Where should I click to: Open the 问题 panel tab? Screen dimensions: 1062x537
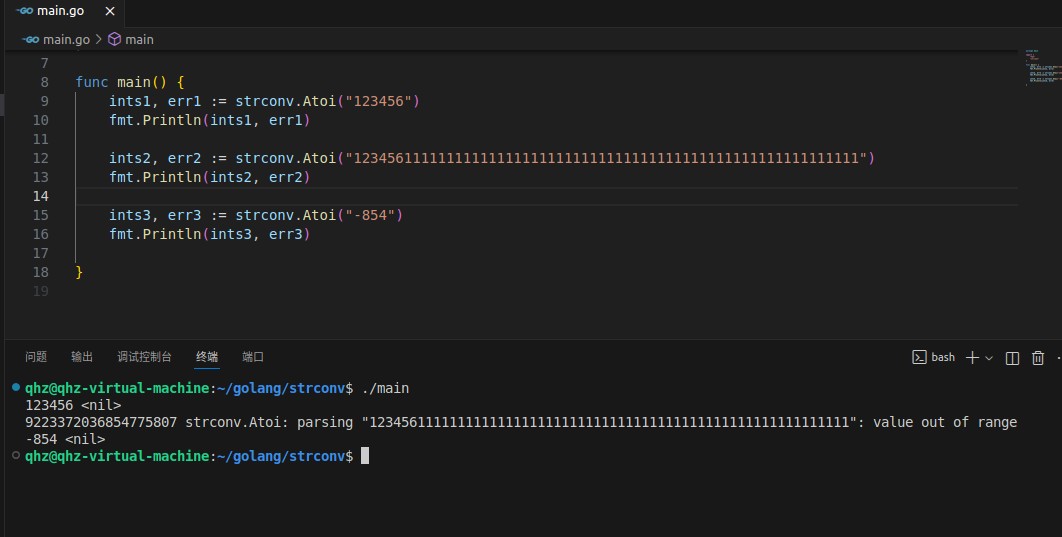36,357
